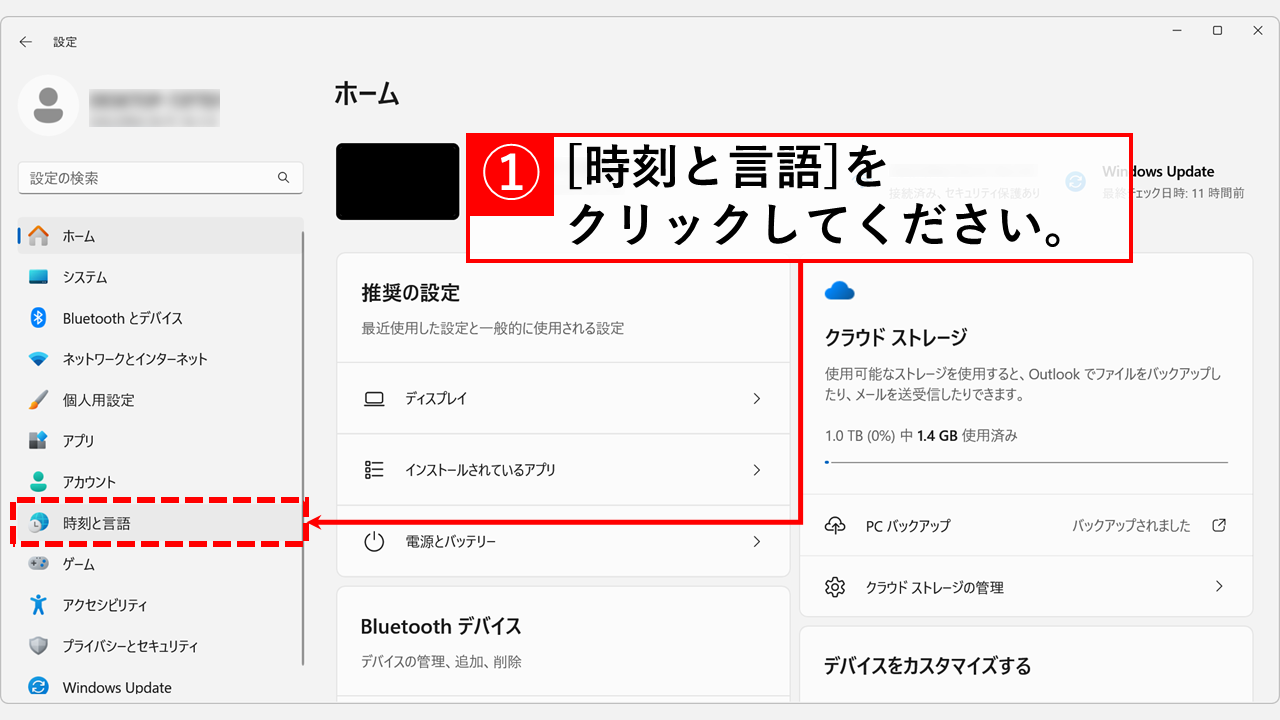
Task: Expand インストールされているアプリ
Action: 565,470
